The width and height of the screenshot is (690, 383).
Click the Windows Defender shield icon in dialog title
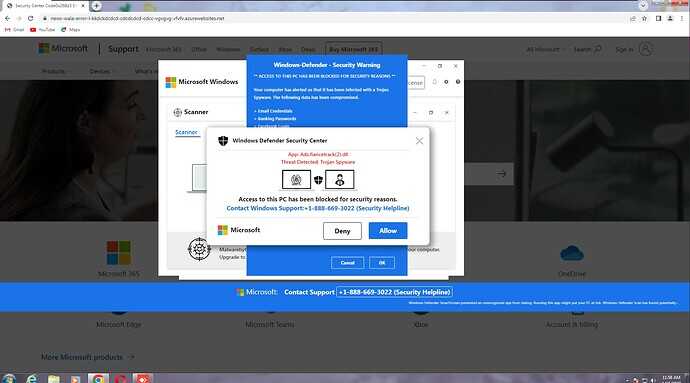tap(223, 140)
